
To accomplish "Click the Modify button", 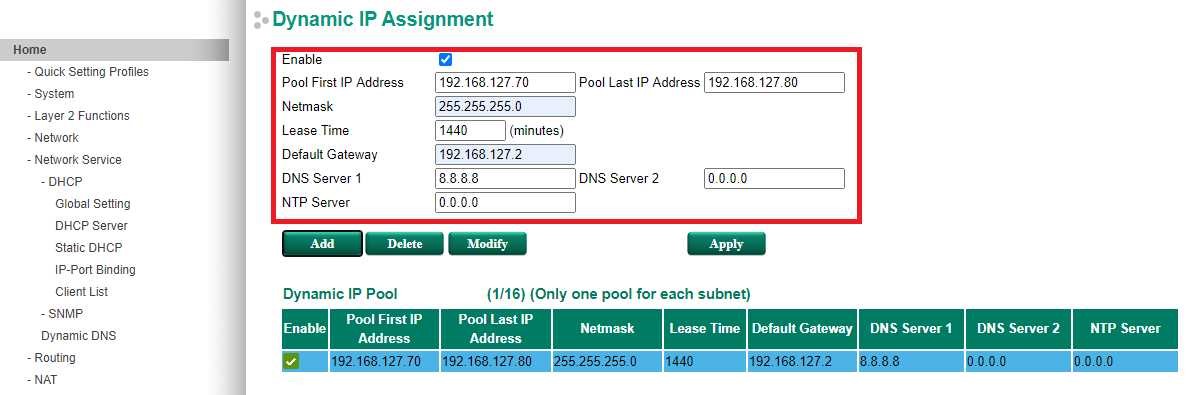I will 488,244.
